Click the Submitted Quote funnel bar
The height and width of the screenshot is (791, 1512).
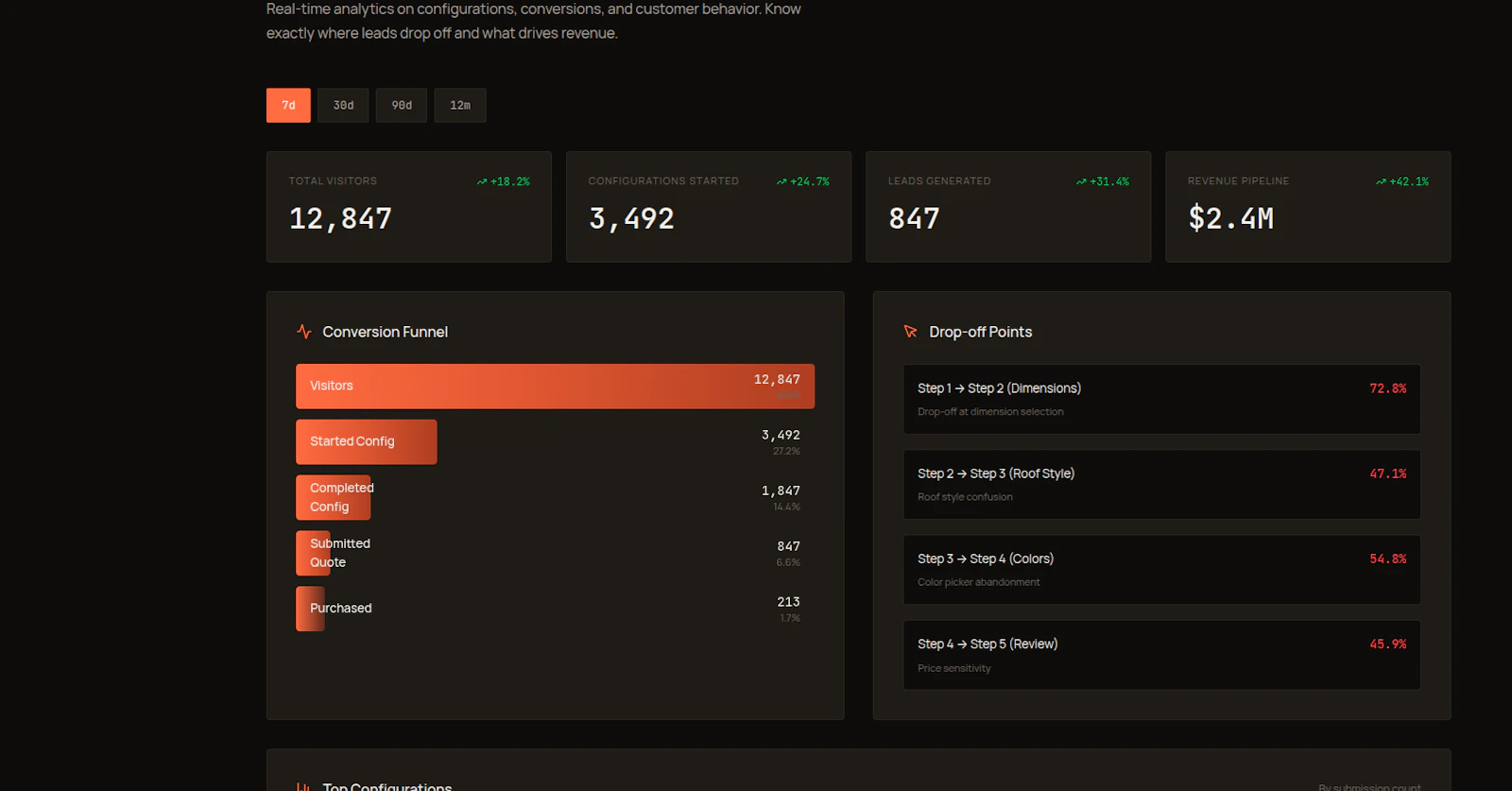coord(313,553)
